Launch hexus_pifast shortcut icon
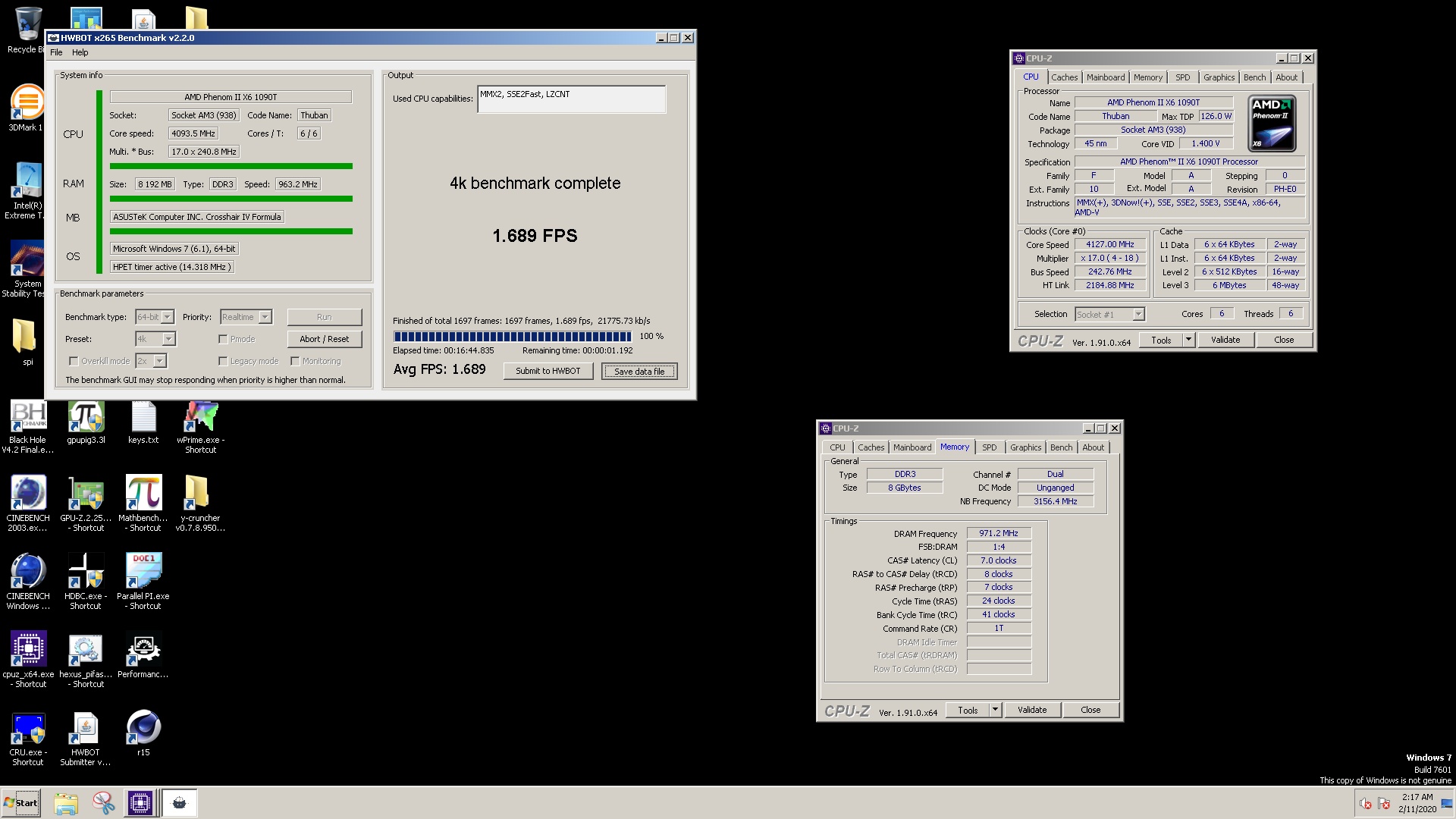The width and height of the screenshot is (1456, 819). pos(86,661)
